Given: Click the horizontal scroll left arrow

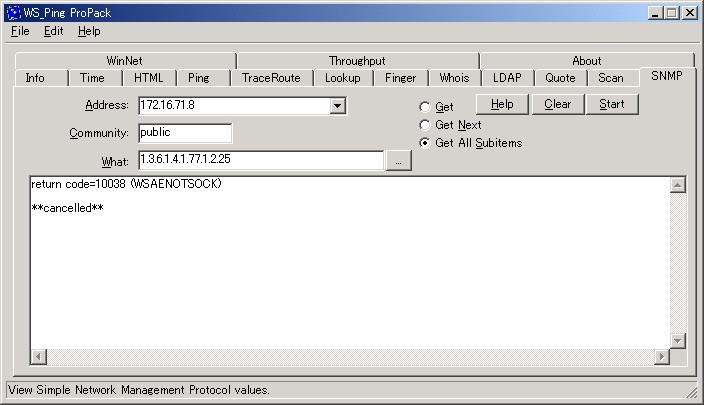Looking at the screenshot, I should [38, 357].
